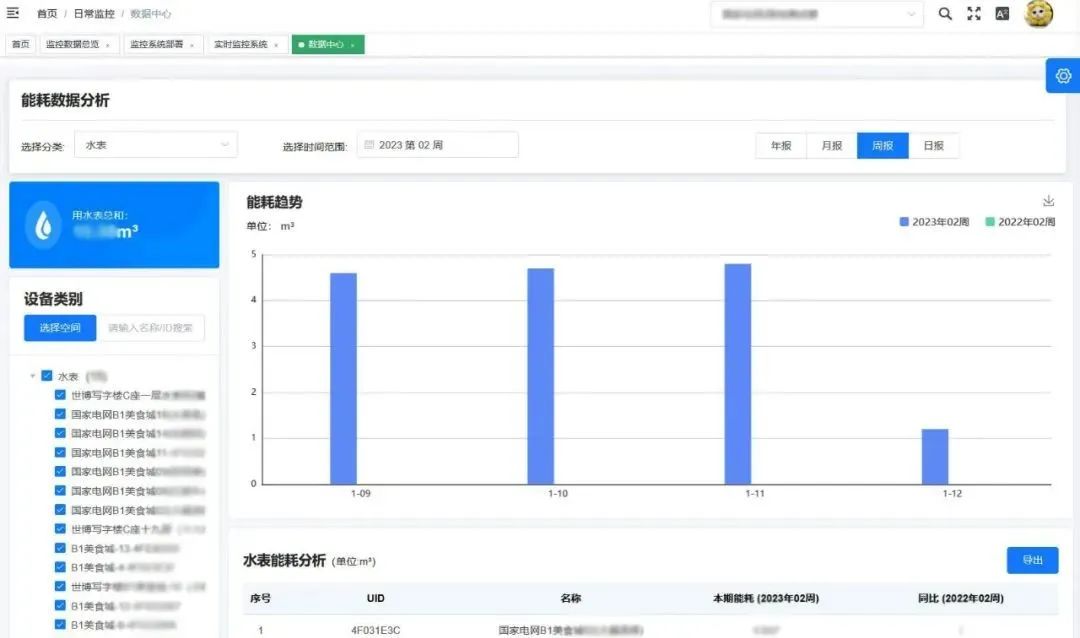Select the 日报 report period

coord(933,145)
